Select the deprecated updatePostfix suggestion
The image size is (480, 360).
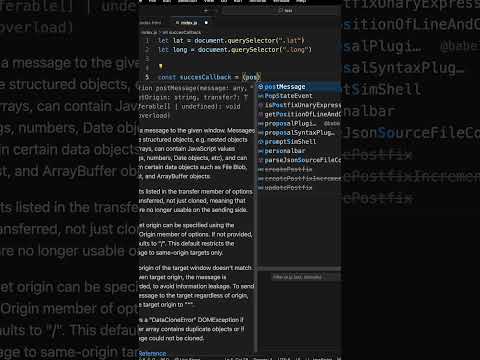tap(299, 188)
